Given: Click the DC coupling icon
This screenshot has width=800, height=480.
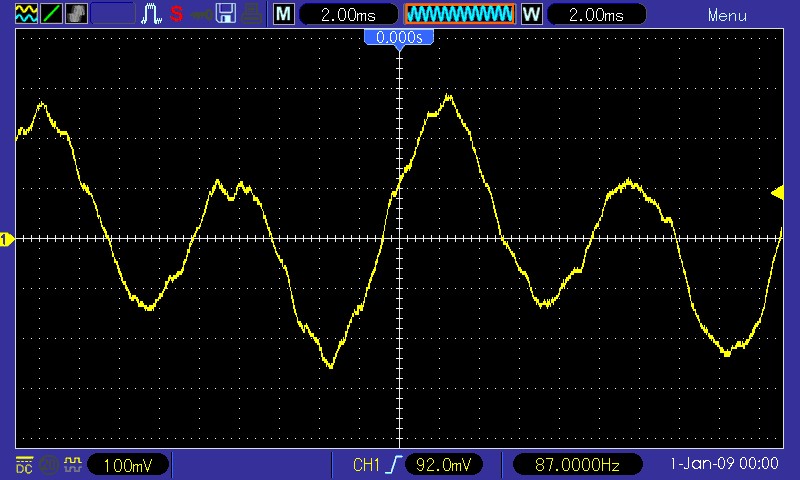Looking at the screenshot, I should pos(24,465).
